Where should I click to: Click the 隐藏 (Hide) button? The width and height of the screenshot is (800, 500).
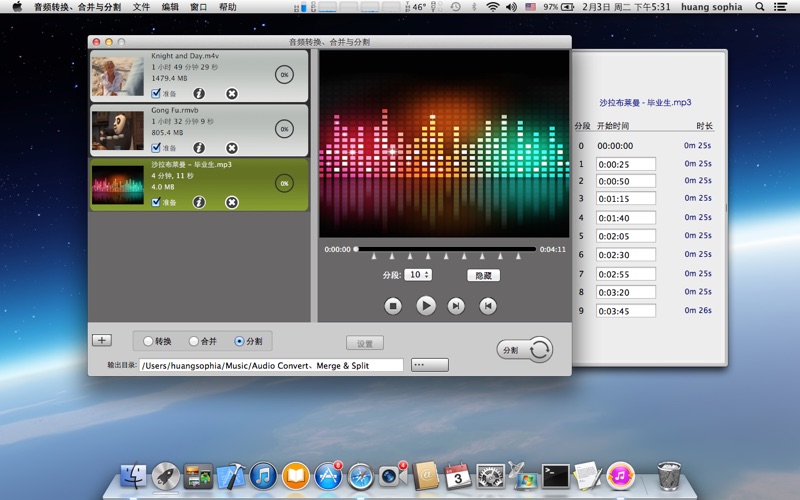[483, 275]
